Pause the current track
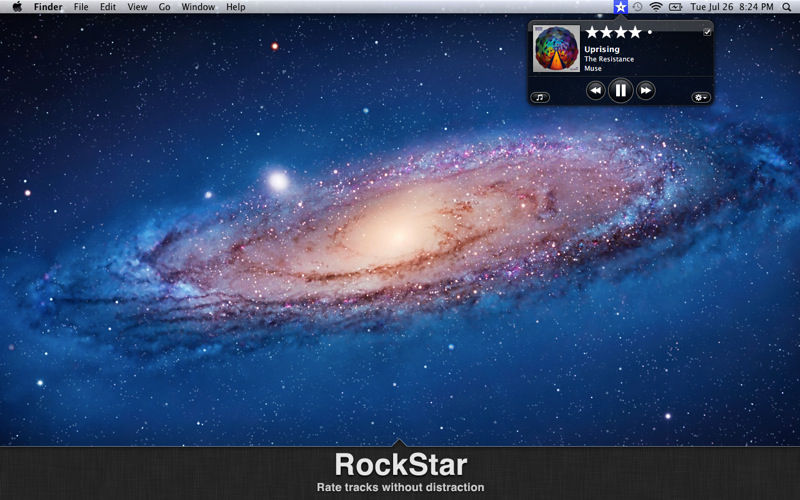The width and height of the screenshot is (800, 500). (620, 91)
